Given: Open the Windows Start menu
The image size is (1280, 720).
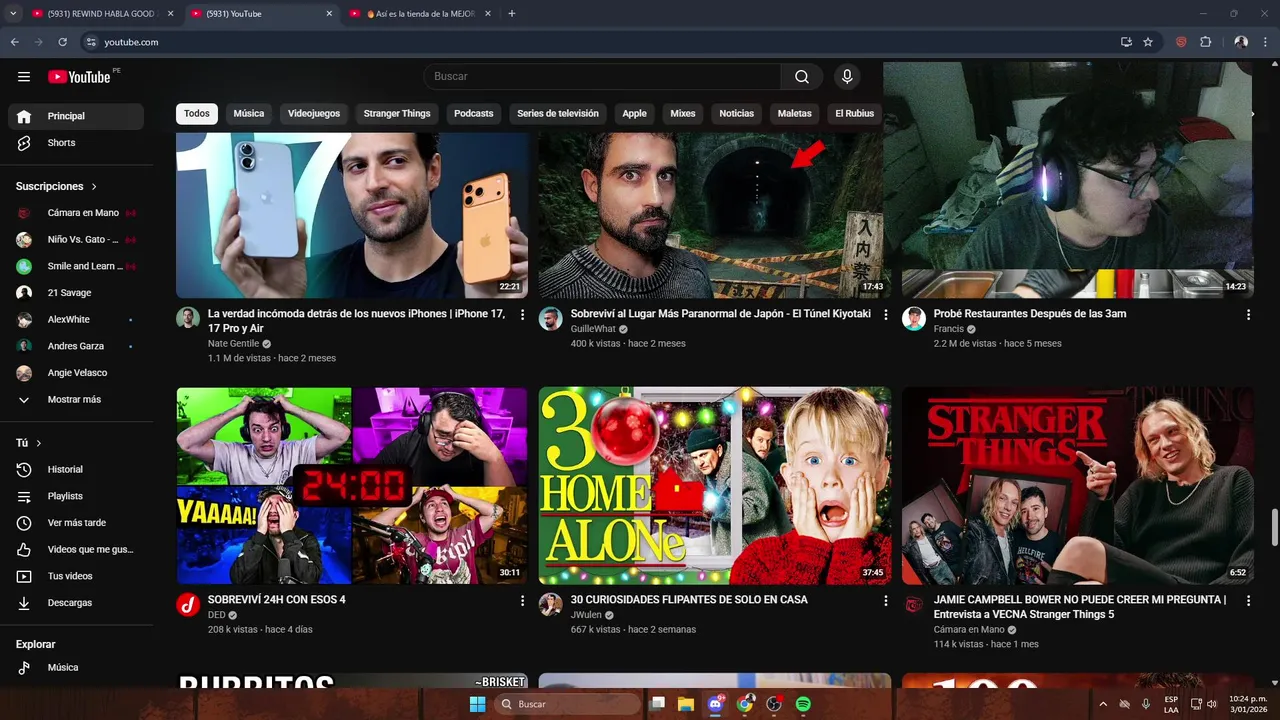Looking at the screenshot, I should [x=477, y=704].
